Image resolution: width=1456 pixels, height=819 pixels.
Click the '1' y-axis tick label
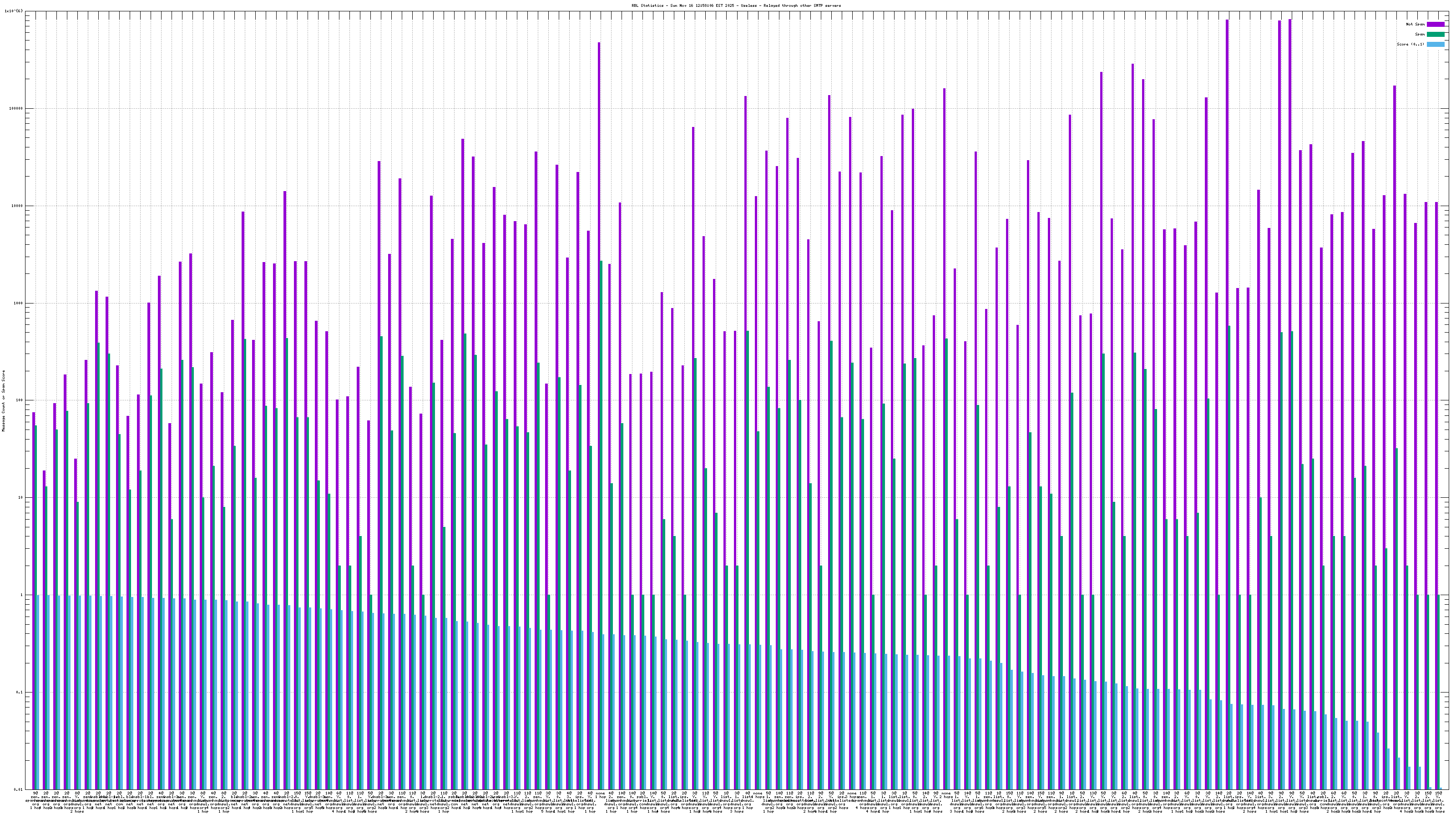pos(22,595)
